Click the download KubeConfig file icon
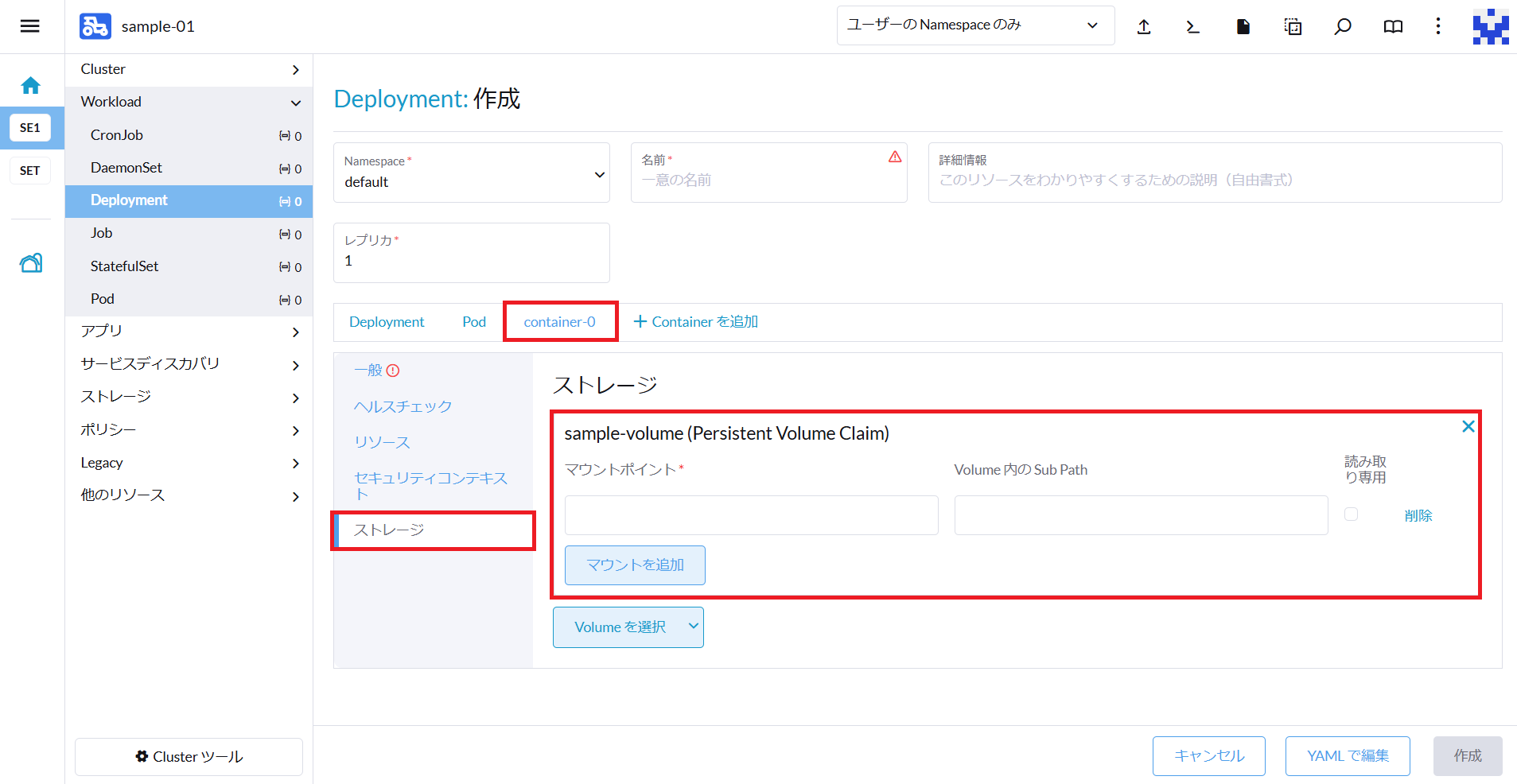The height and width of the screenshot is (784, 1517). click(1243, 27)
